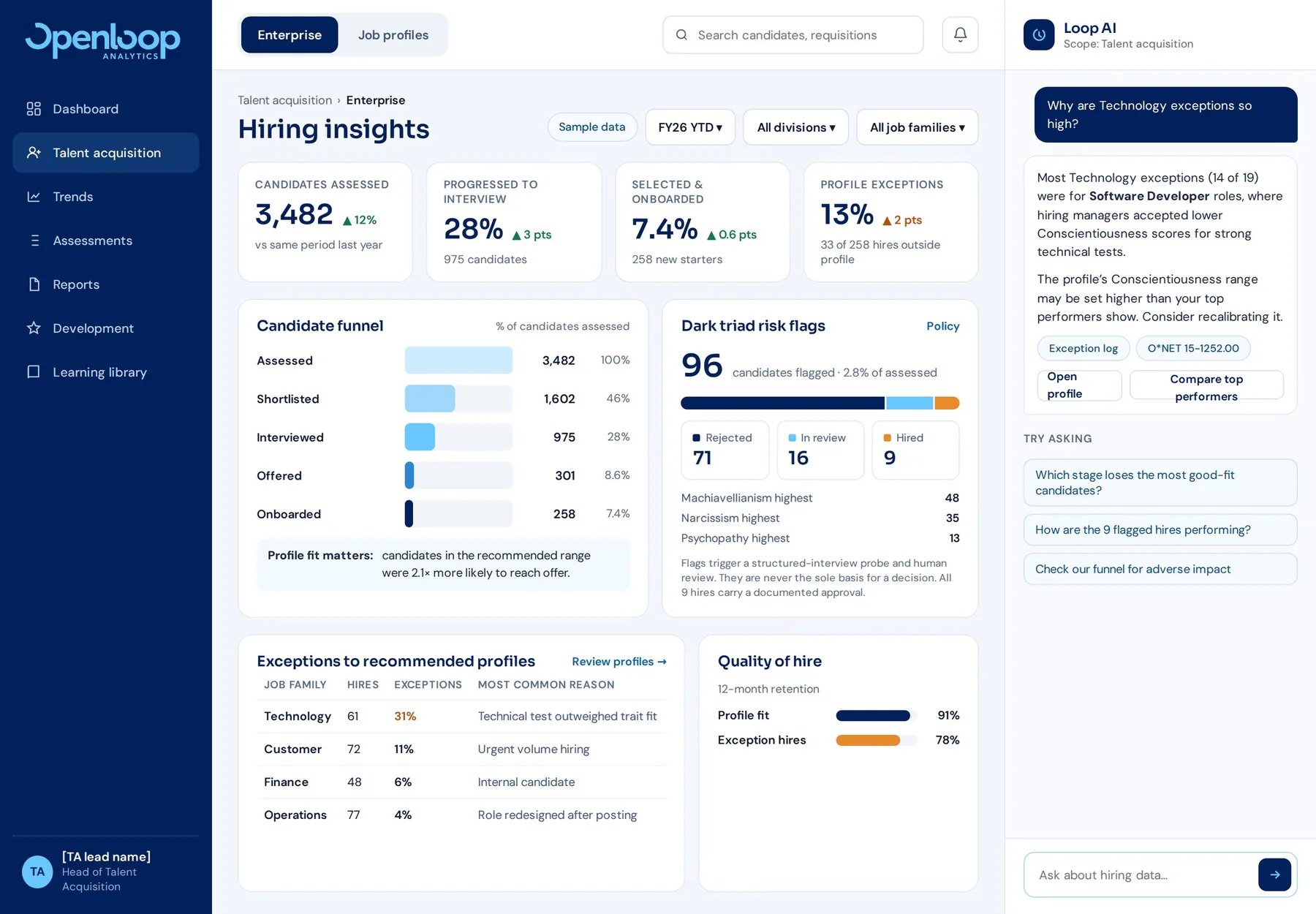Click Compare top performers button

[x=1206, y=385]
